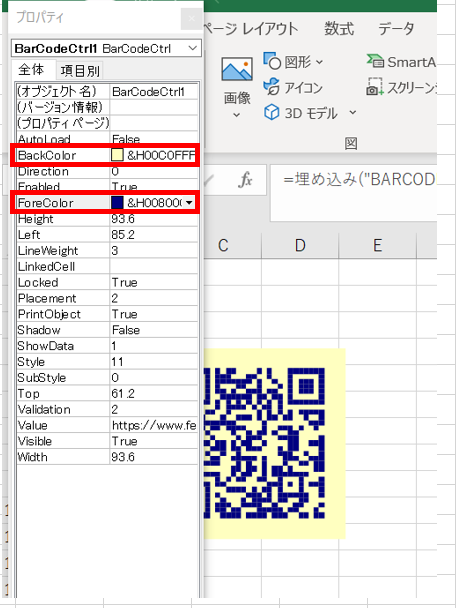Image resolution: width=456 pixels, height=608 pixels.
Task: Click the アイコン (Icons) insert button
Action: click(x=293, y=87)
